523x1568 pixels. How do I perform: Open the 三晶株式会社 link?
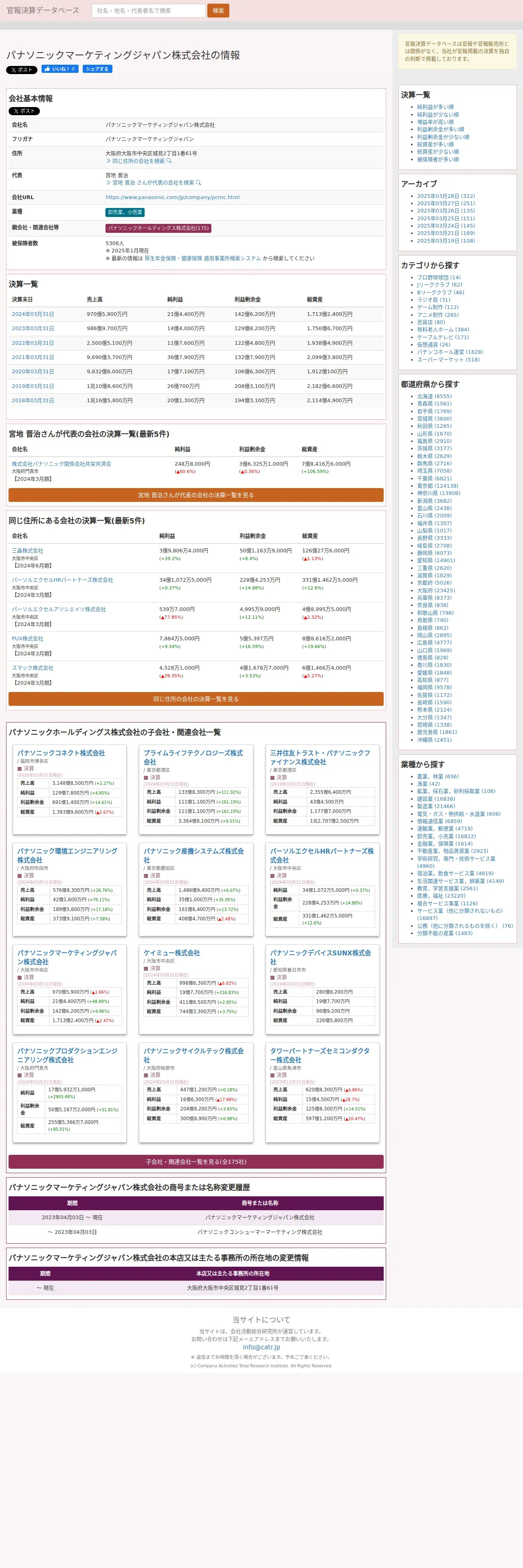[27, 551]
